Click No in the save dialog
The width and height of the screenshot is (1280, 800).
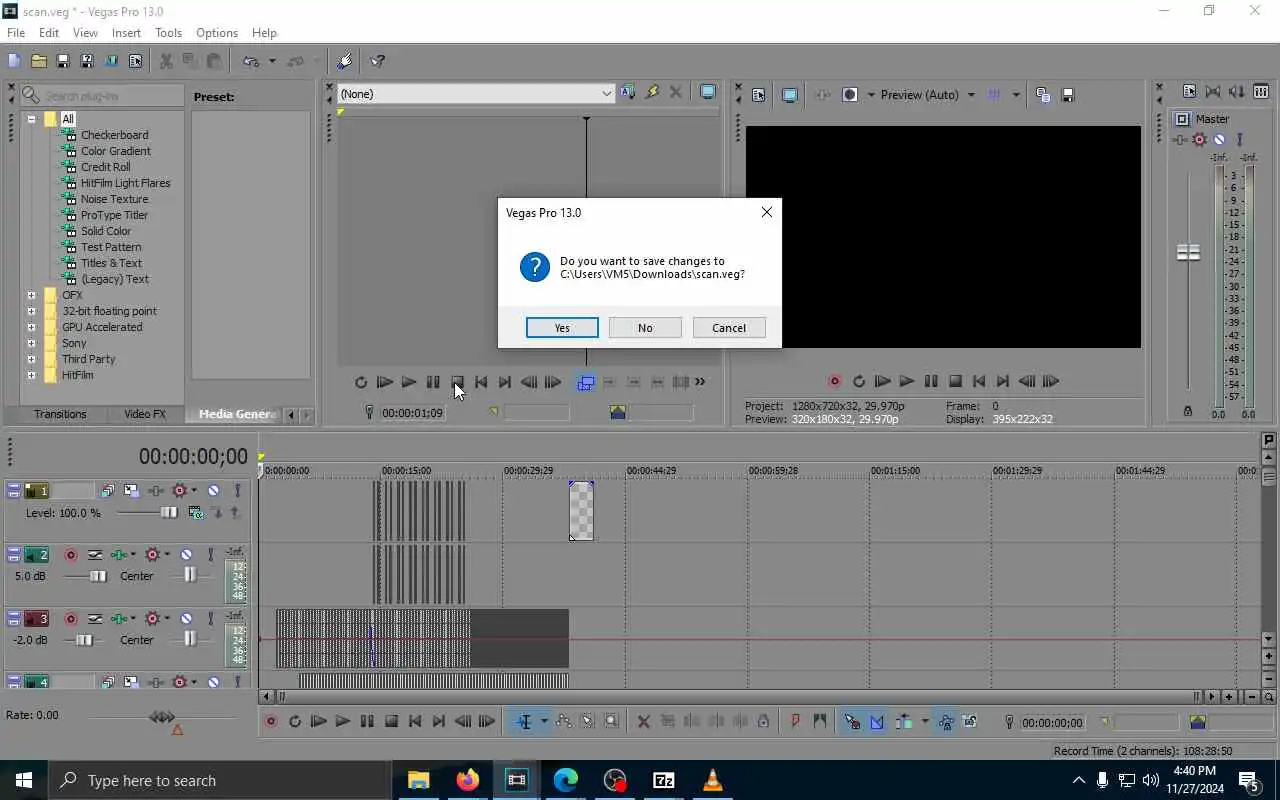click(645, 328)
